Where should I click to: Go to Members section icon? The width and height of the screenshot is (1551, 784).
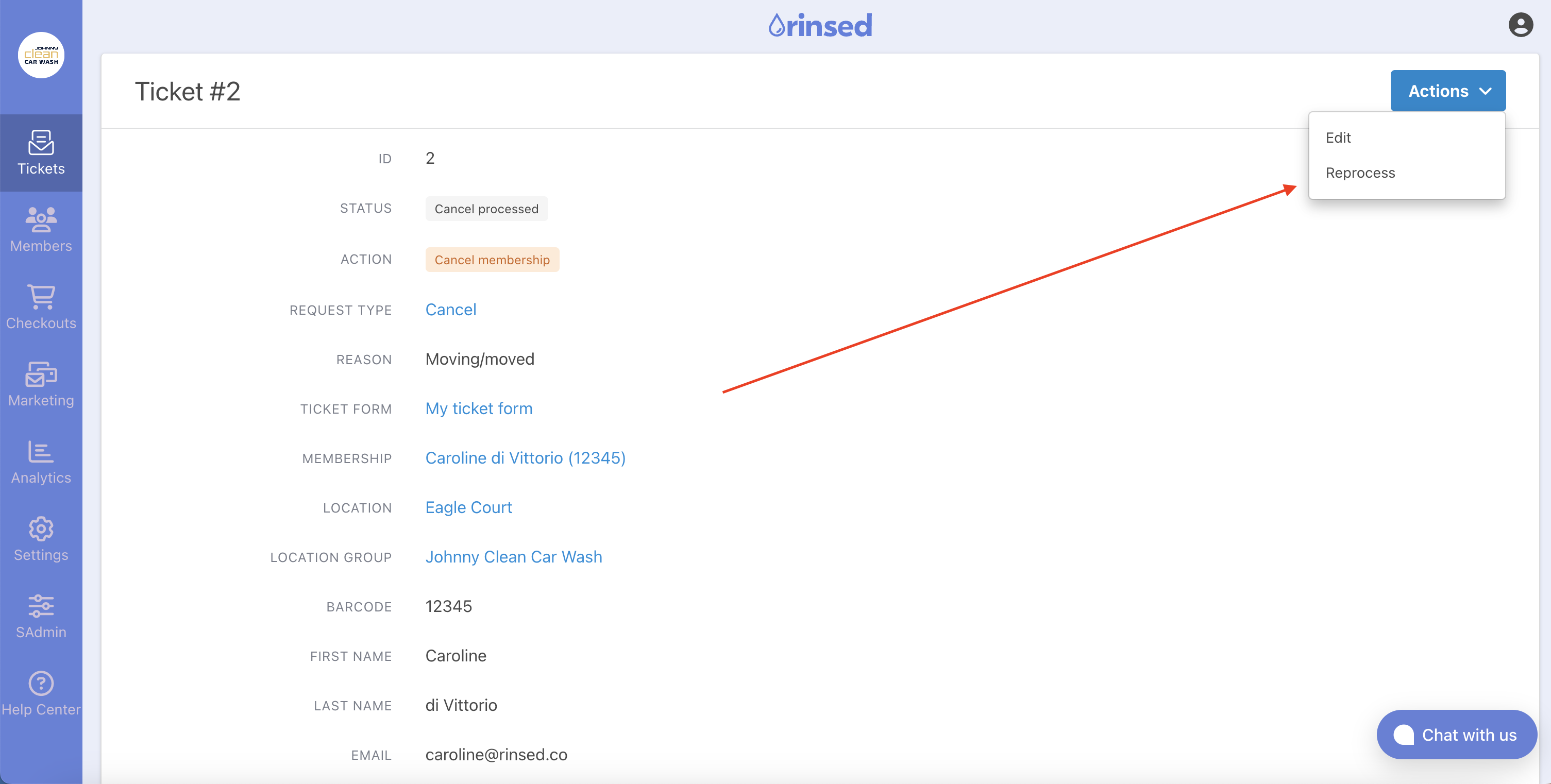(x=41, y=220)
